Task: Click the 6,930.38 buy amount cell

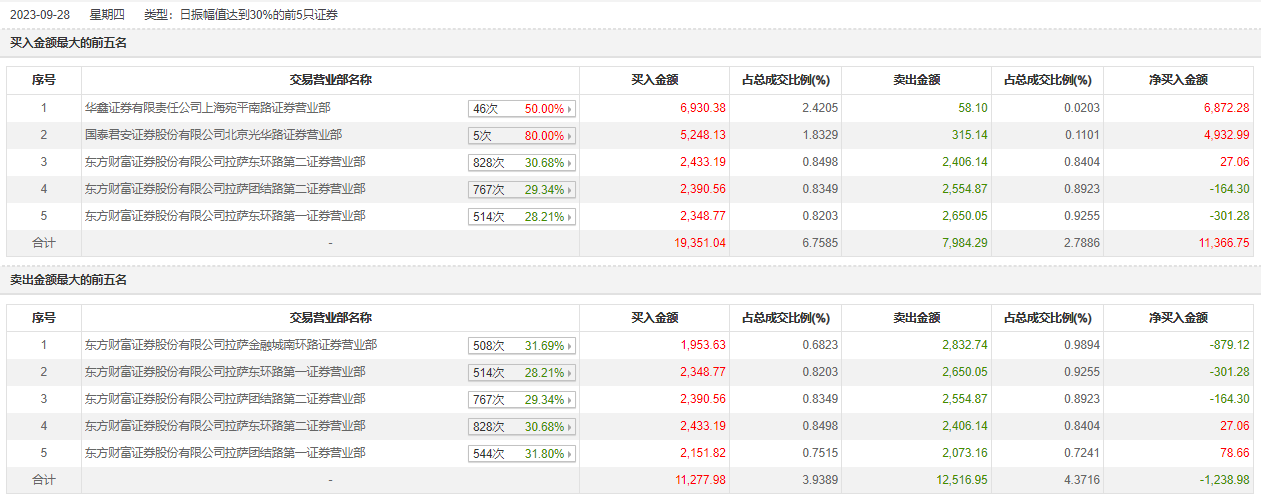Action: (702, 109)
